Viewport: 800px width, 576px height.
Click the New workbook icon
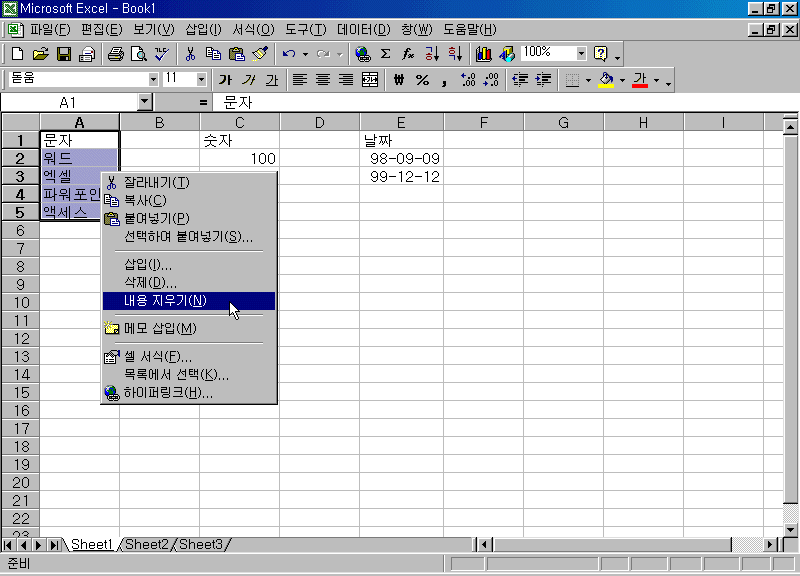[x=17, y=54]
